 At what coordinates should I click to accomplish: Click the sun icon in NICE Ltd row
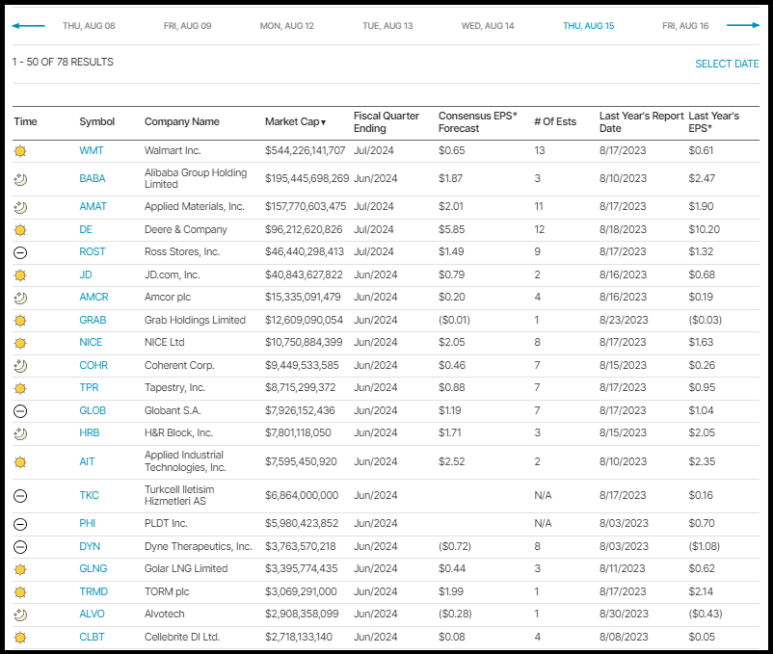click(x=20, y=343)
